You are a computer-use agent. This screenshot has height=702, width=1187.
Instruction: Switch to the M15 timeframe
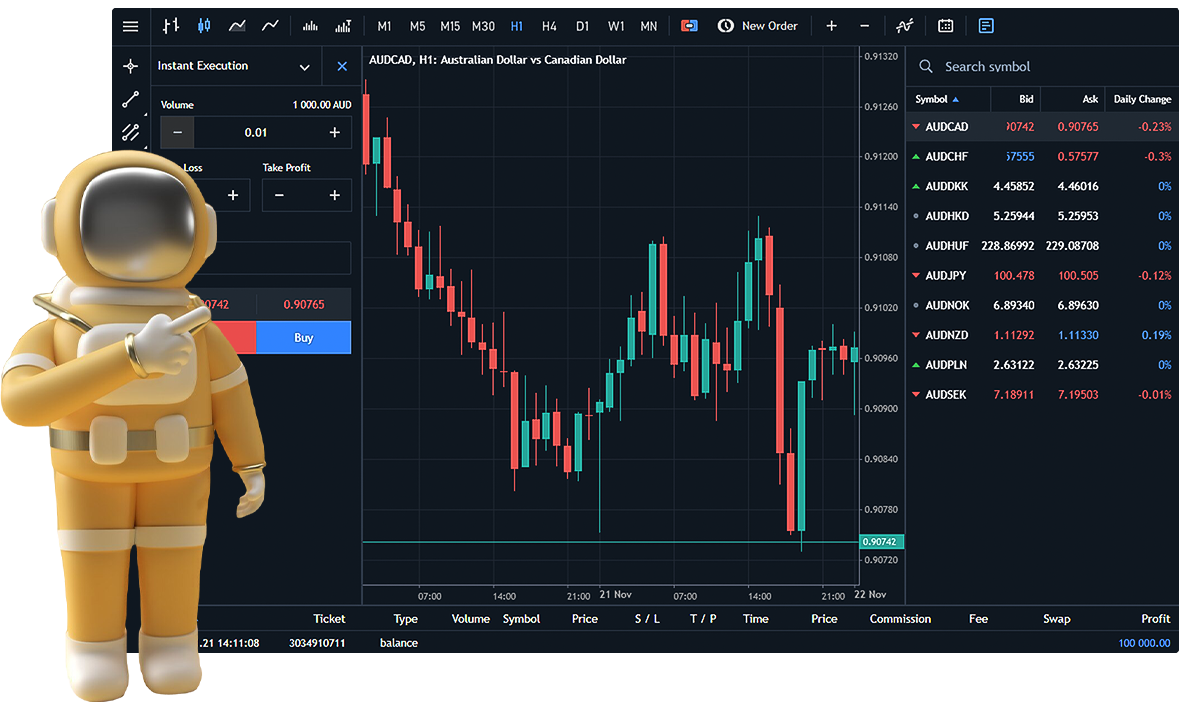[450, 26]
